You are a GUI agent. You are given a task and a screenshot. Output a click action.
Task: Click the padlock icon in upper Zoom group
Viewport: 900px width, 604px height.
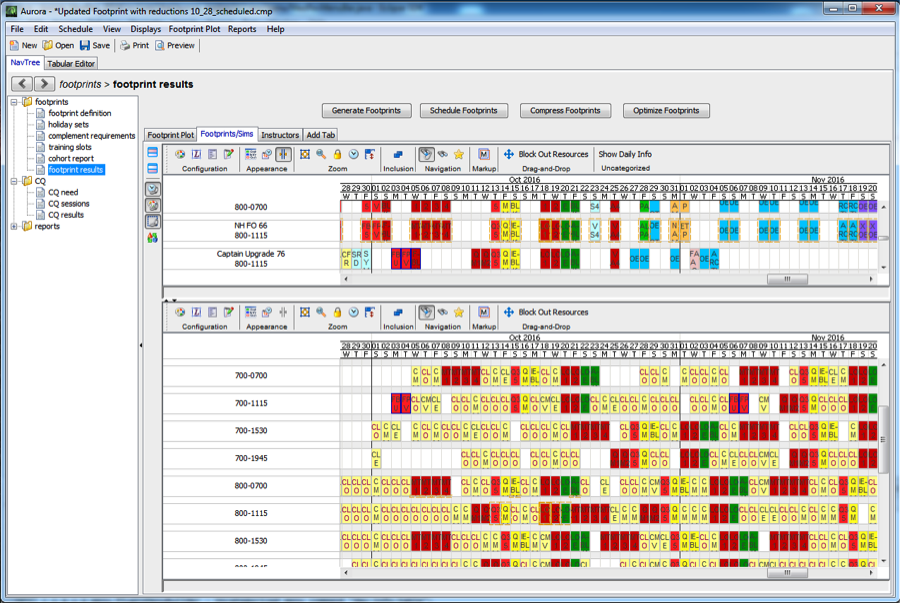coord(338,154)
